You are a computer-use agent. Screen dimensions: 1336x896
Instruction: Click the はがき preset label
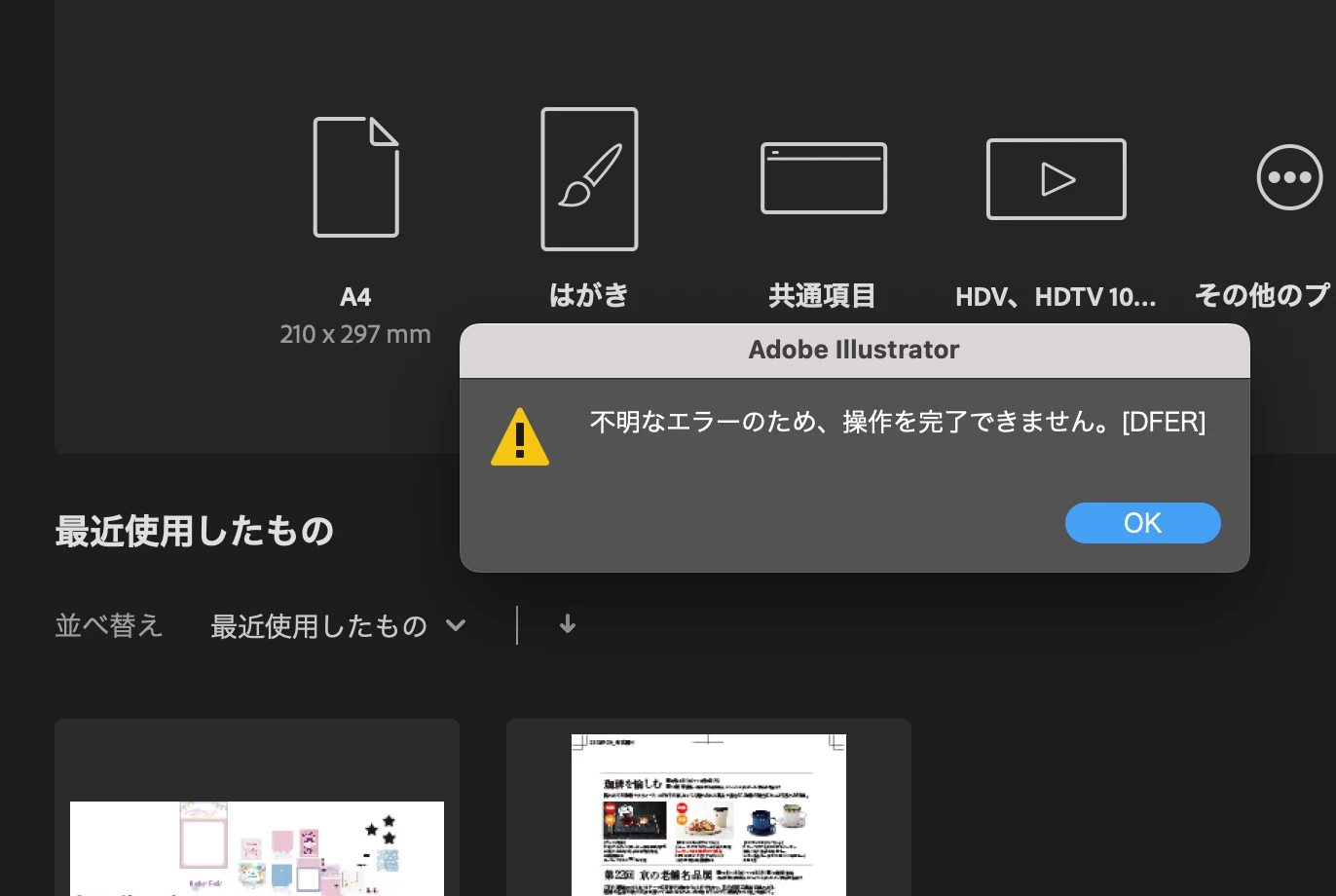point(589,295)
